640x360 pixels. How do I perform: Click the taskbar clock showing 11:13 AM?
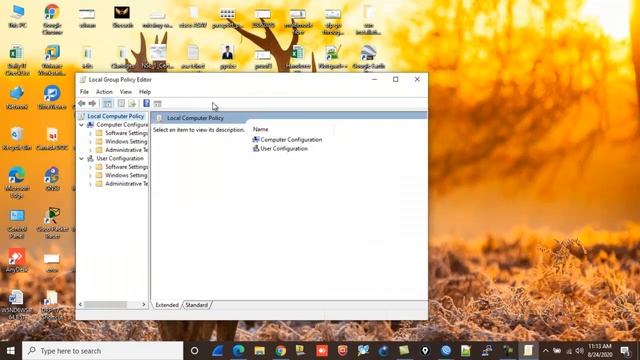(600, 351)
